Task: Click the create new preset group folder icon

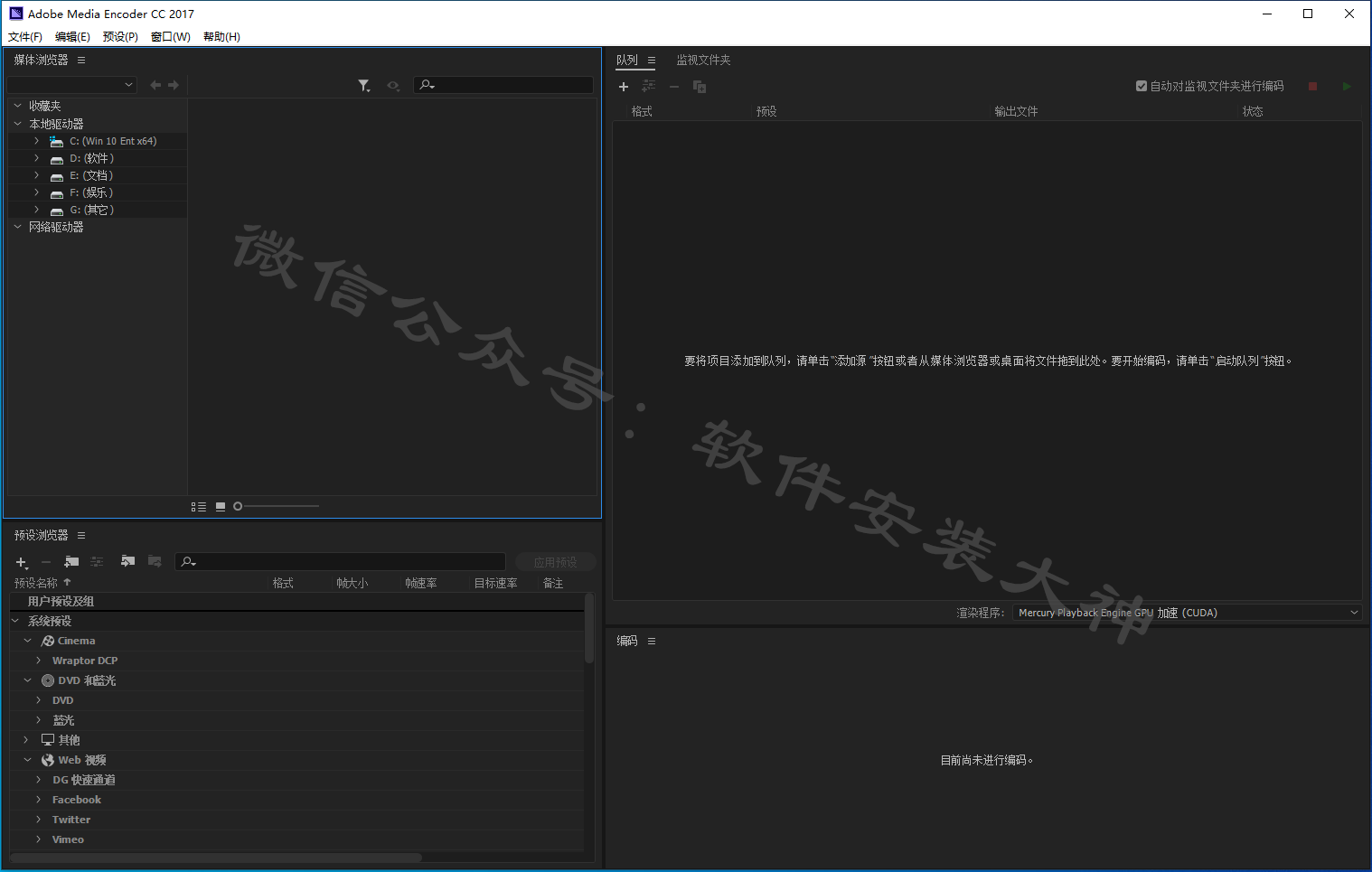Action: pyautogui.click(x=71, y=562)
